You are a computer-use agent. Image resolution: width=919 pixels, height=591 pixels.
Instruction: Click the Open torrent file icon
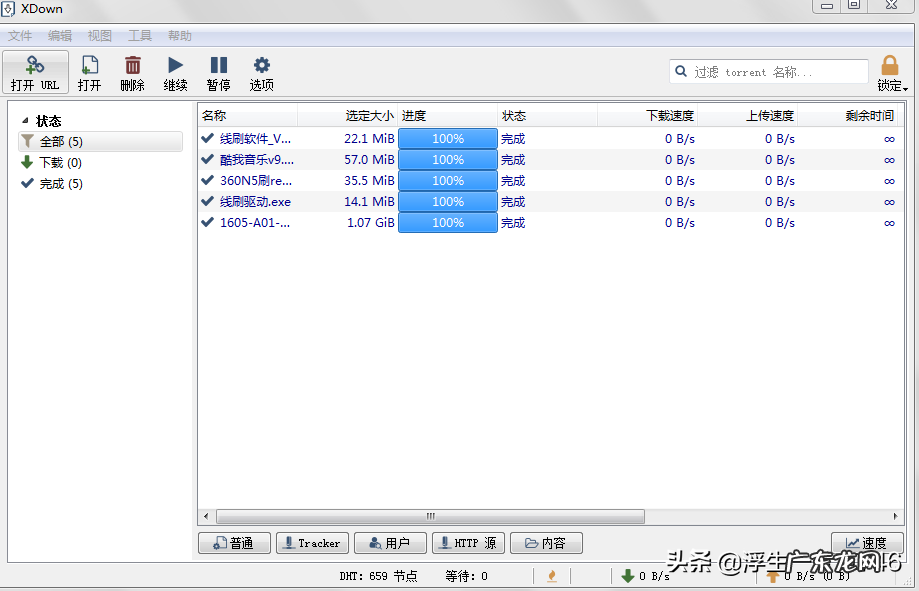pos(89,65)
